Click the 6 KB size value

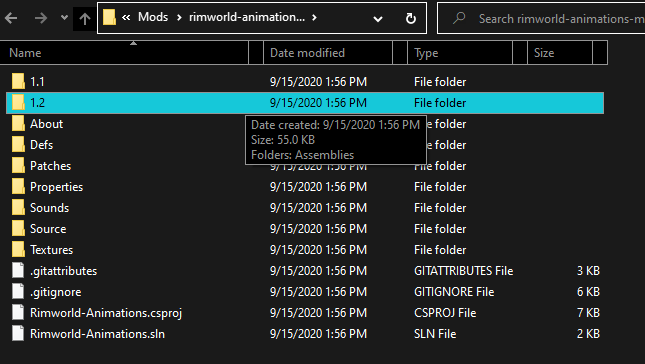coord(588,292)
